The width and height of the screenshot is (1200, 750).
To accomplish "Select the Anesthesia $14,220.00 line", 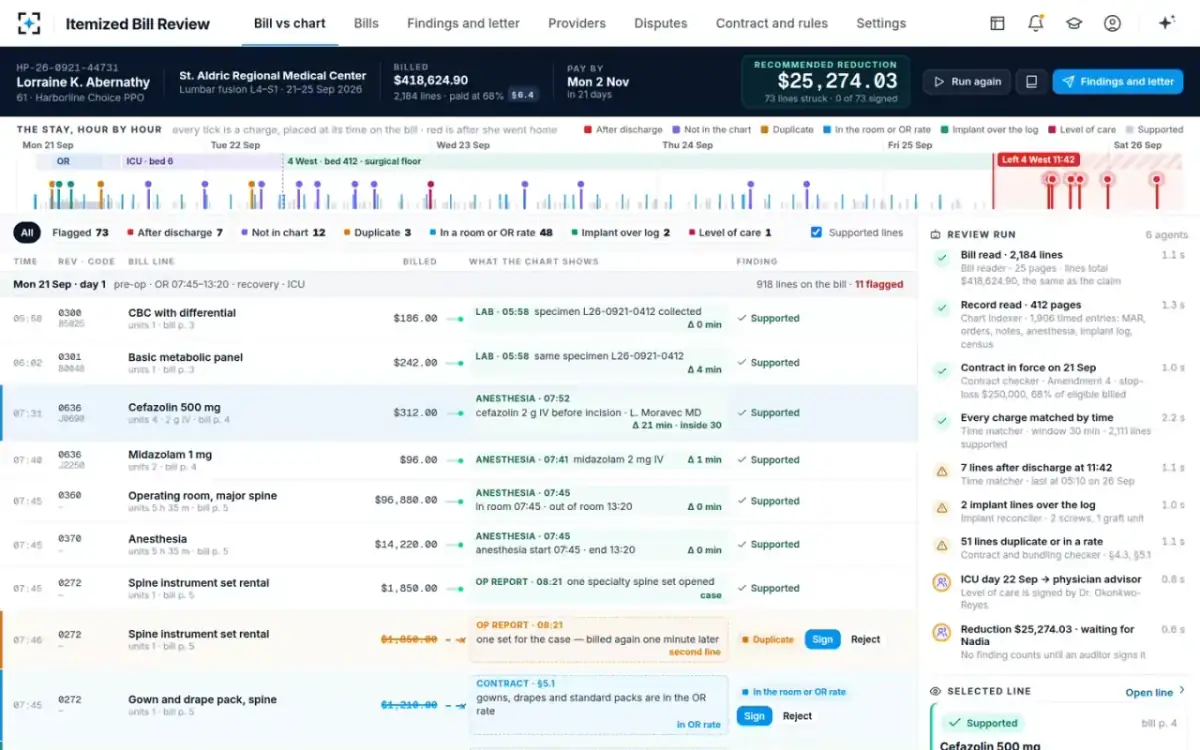I will coord(458,544).
